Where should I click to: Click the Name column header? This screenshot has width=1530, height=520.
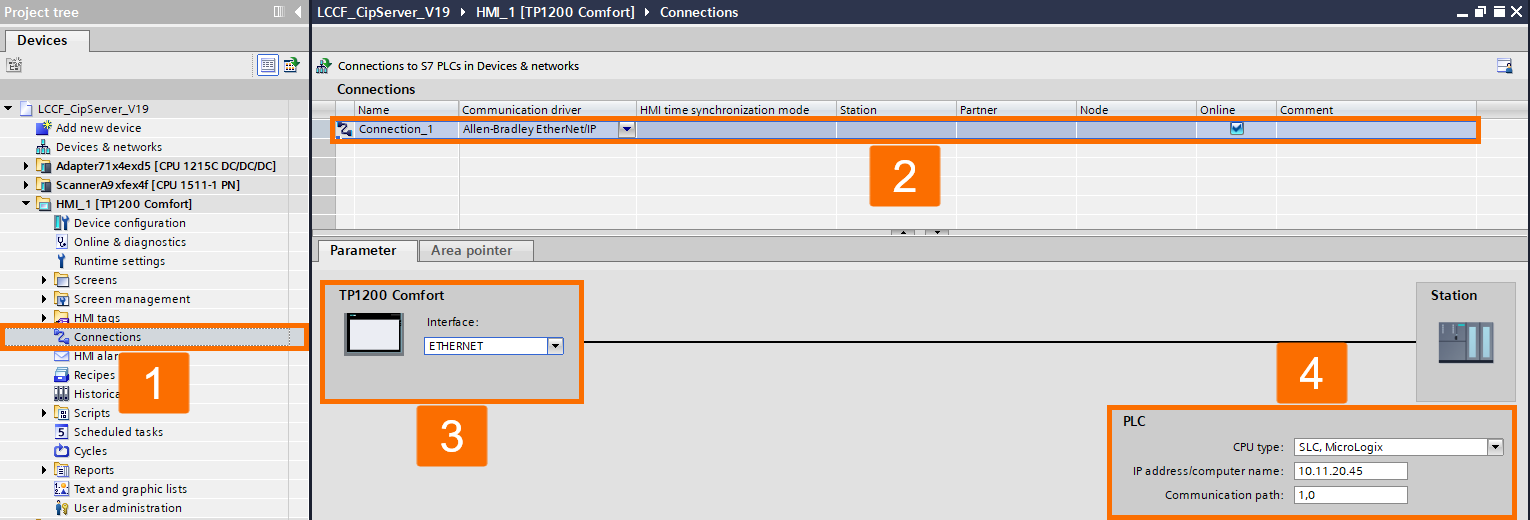[x=407, y=110]
